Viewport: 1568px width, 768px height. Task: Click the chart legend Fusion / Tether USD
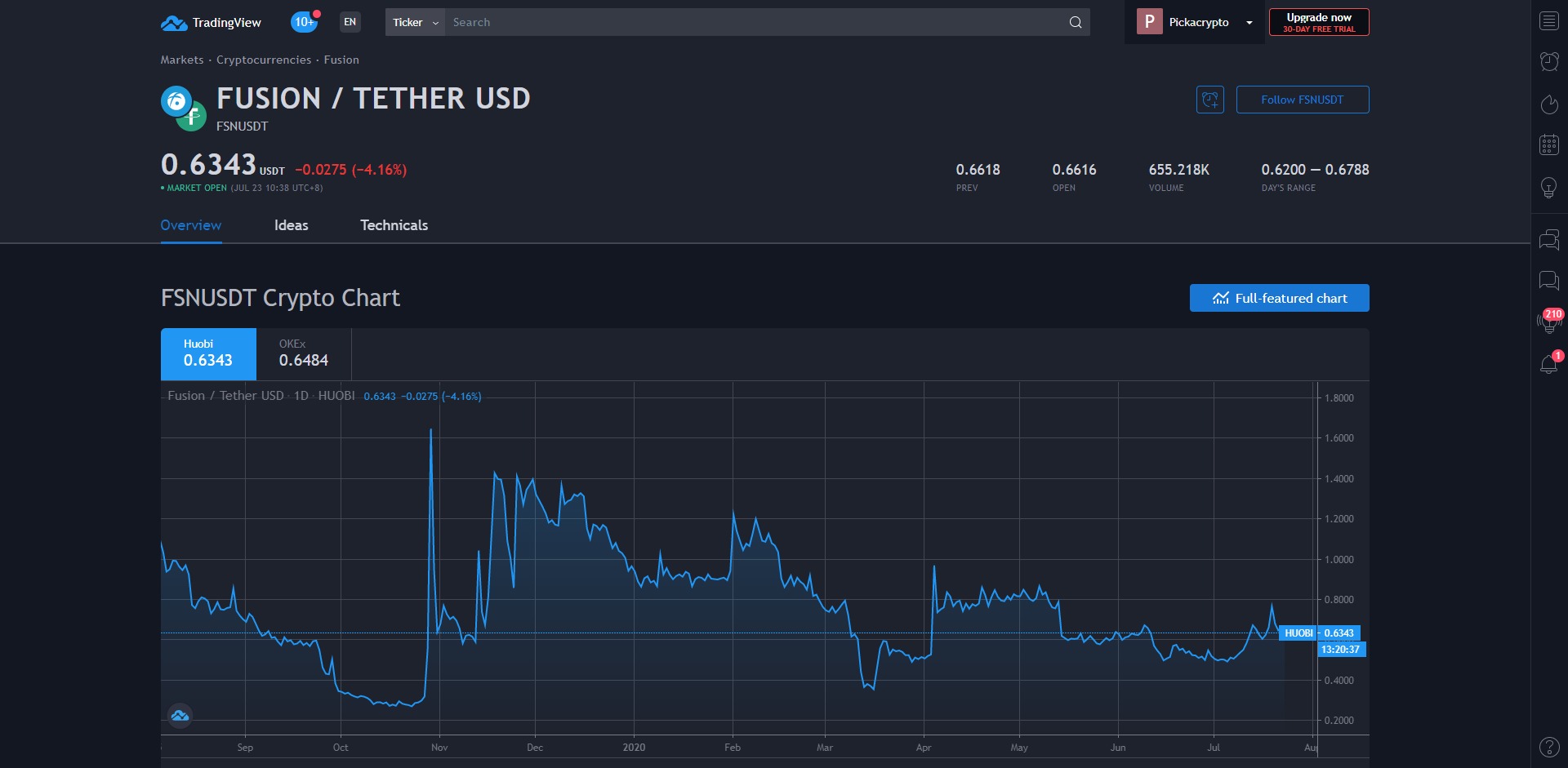[x=225, y=396]
